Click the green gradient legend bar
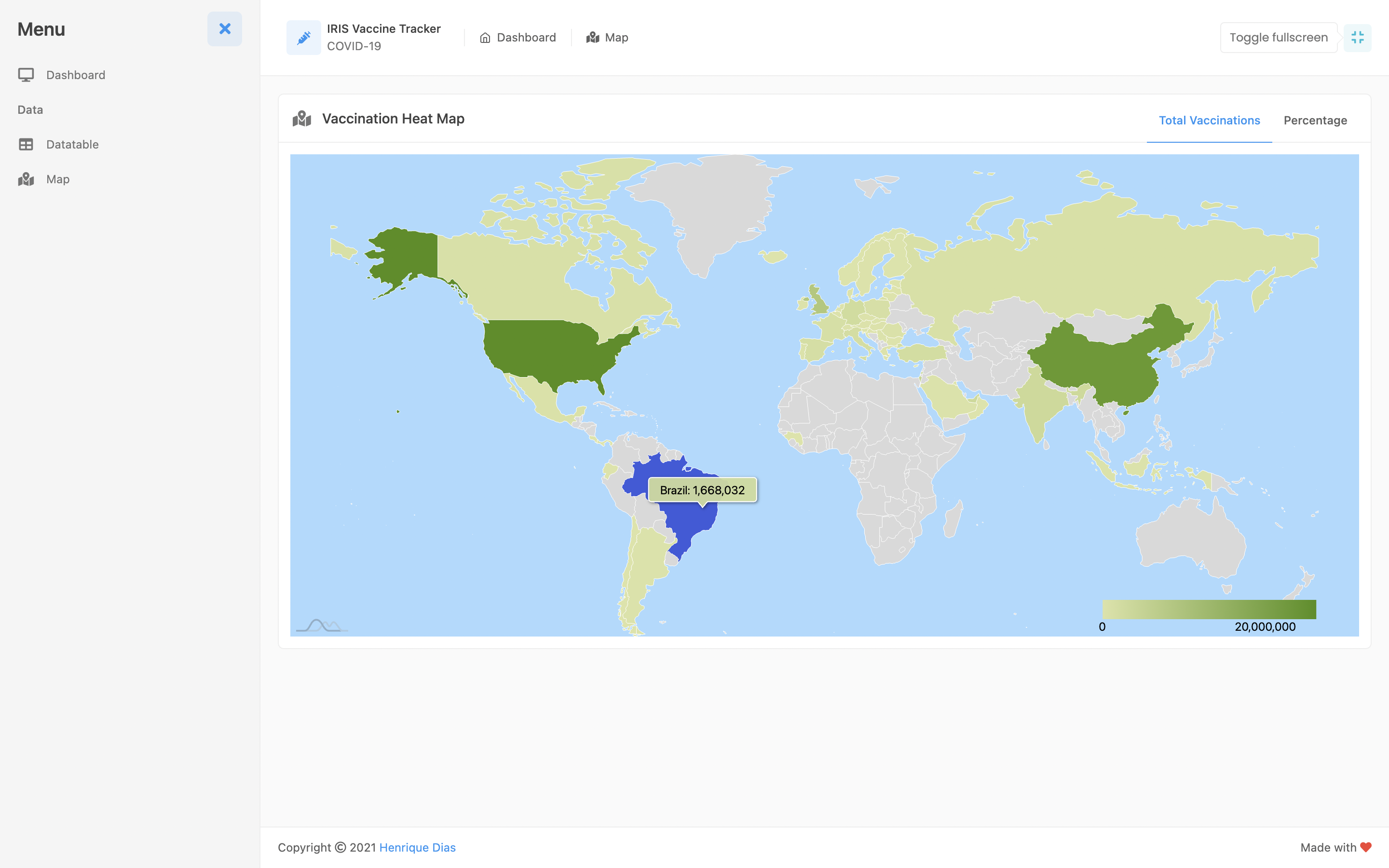Screen dimensions: 1389x868 click(1209, 609)
